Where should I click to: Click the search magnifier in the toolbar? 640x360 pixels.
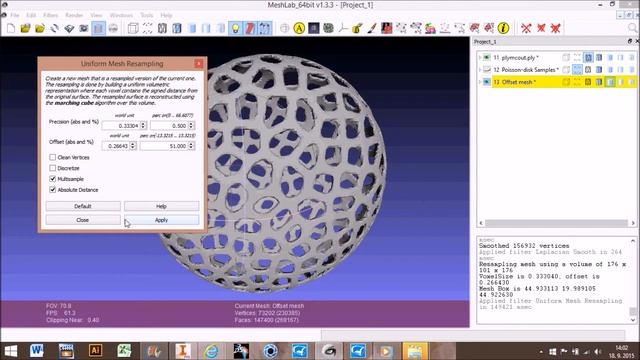(633, 28)
